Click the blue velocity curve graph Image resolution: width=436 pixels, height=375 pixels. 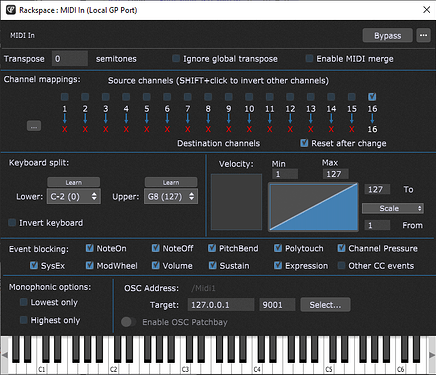313,207
